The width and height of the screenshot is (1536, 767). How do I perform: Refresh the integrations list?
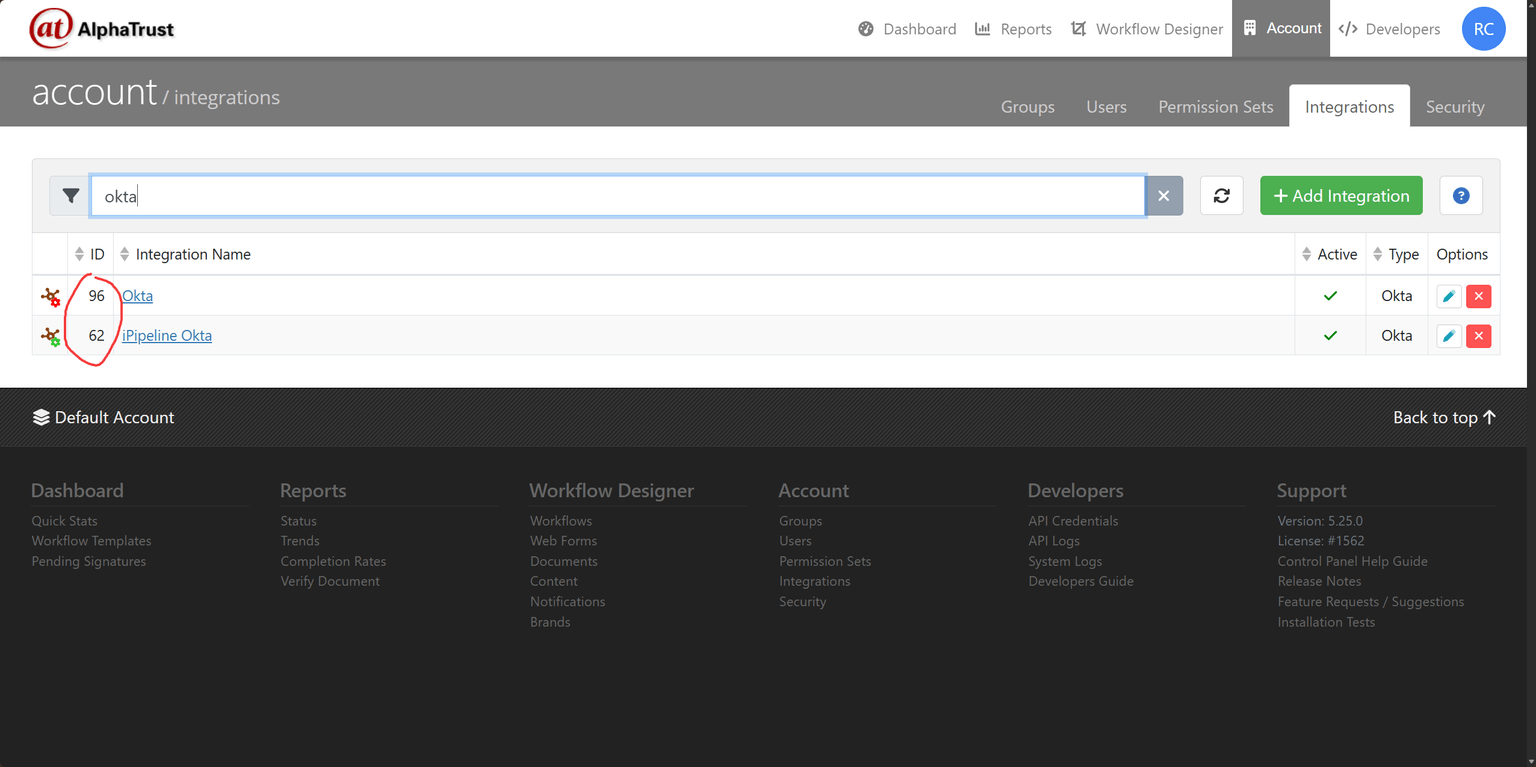pos(1221,196)
